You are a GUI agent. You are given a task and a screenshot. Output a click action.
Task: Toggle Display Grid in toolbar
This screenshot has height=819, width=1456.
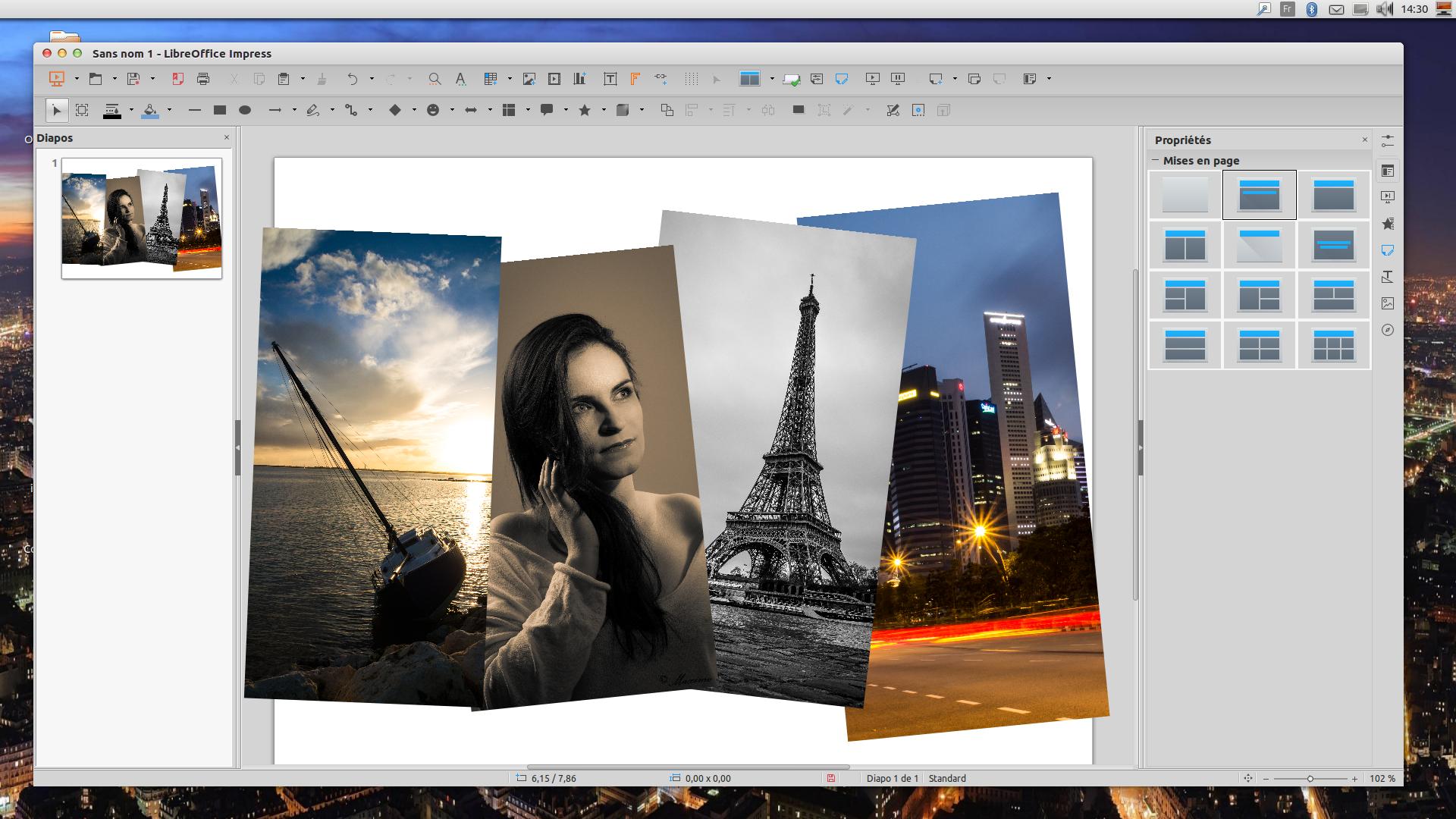click(691, 79)
